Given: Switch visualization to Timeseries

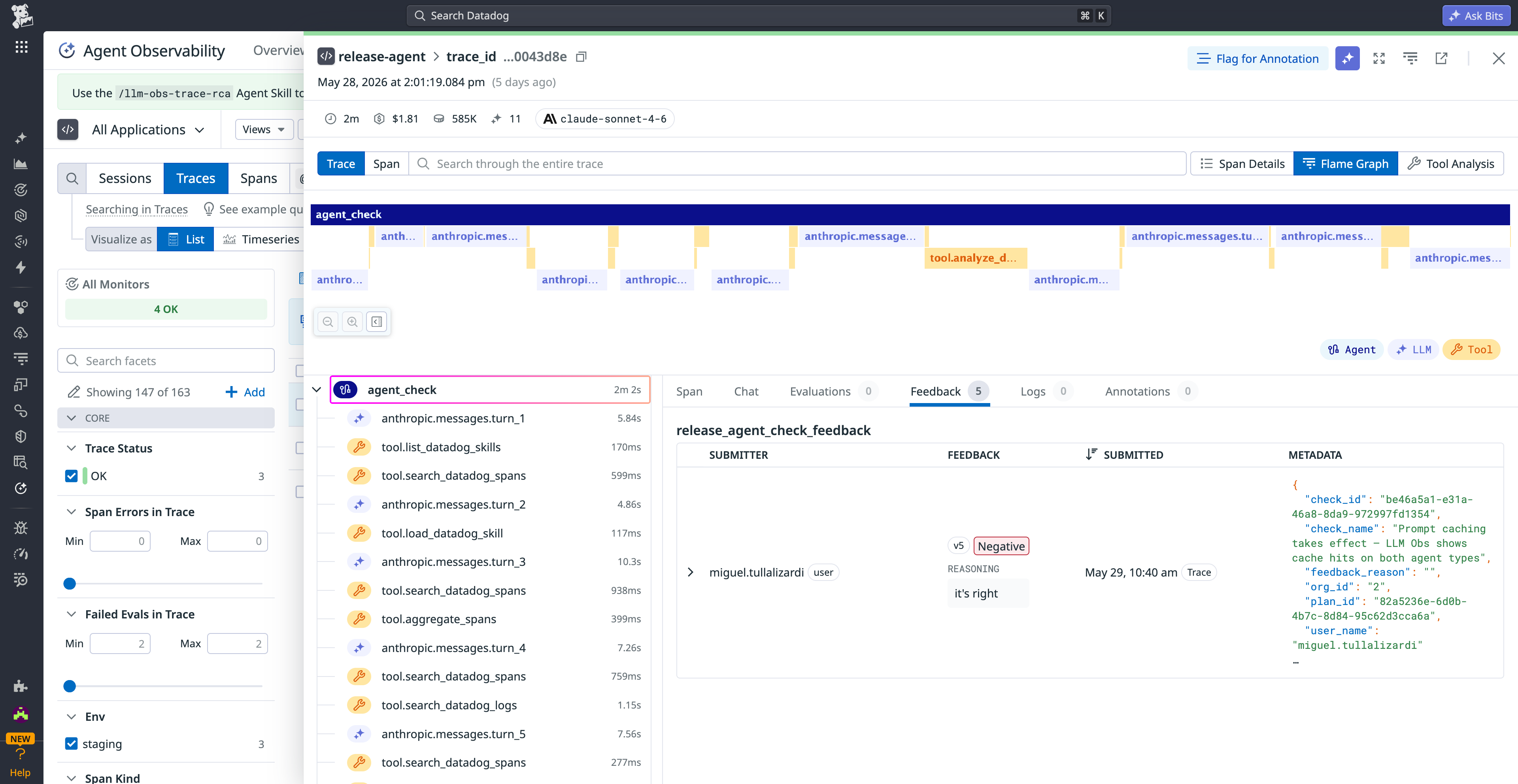Looking at the screenshot, I should [261, 239].
